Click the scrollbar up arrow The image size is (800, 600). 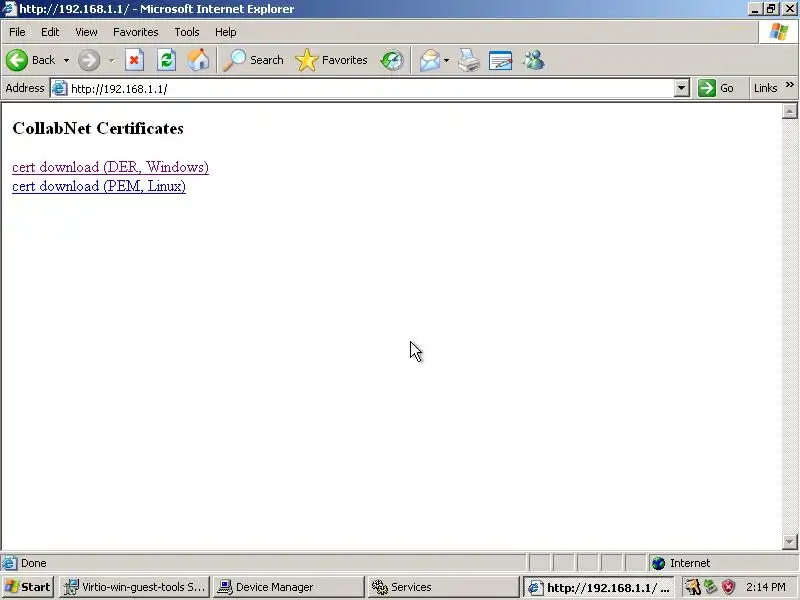click(x=789, y=111)
